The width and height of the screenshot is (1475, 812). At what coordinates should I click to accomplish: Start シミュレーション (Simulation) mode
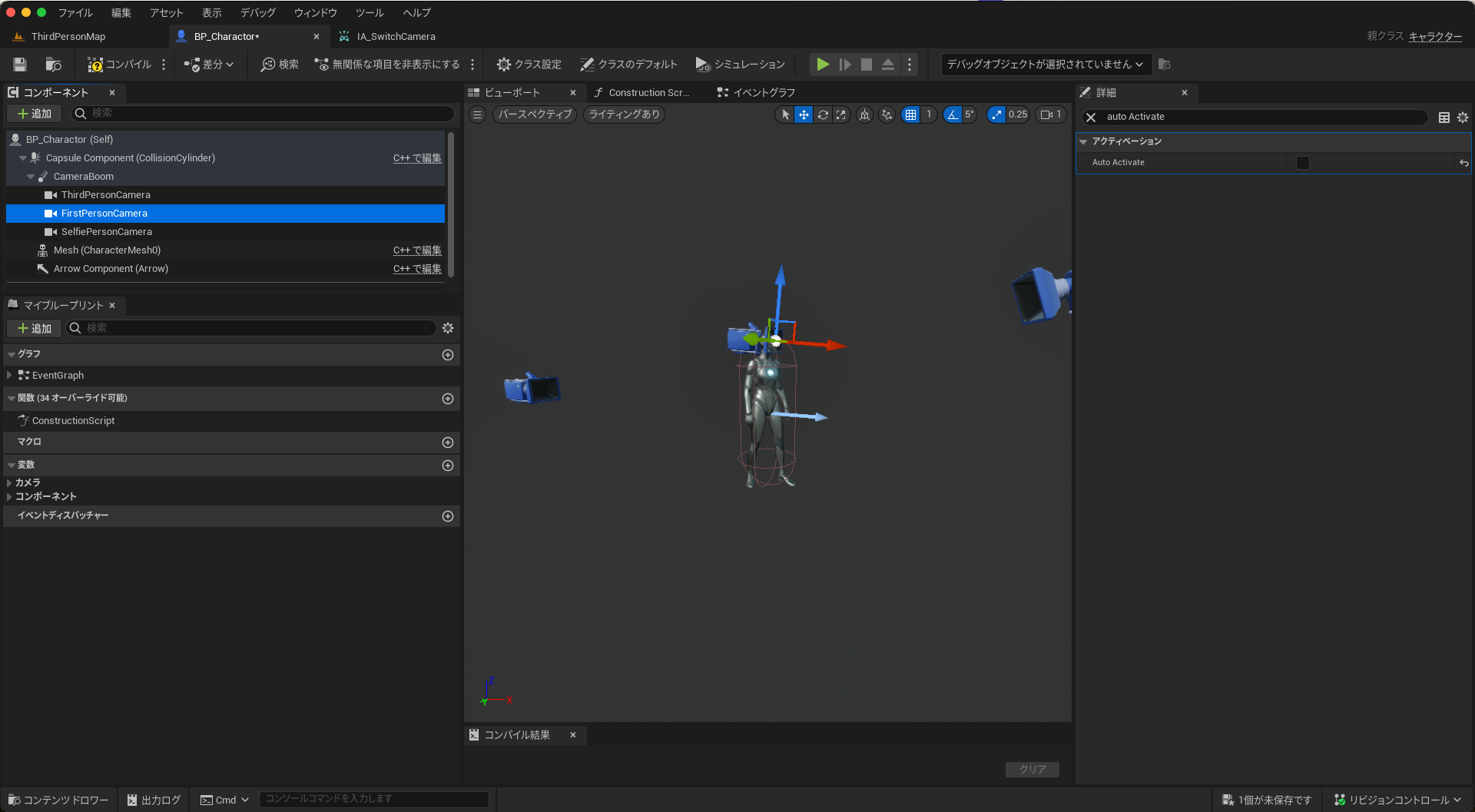[739, 65]
